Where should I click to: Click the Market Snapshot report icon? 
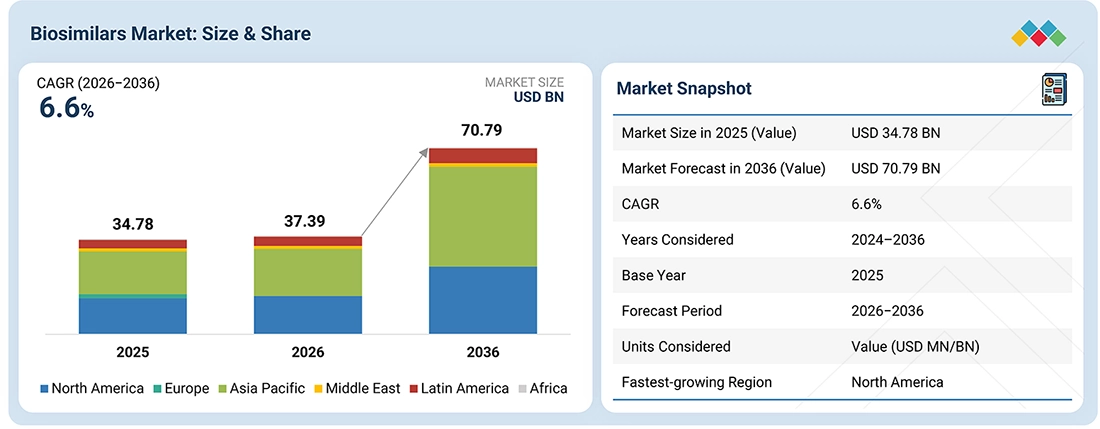point(1054,90)
